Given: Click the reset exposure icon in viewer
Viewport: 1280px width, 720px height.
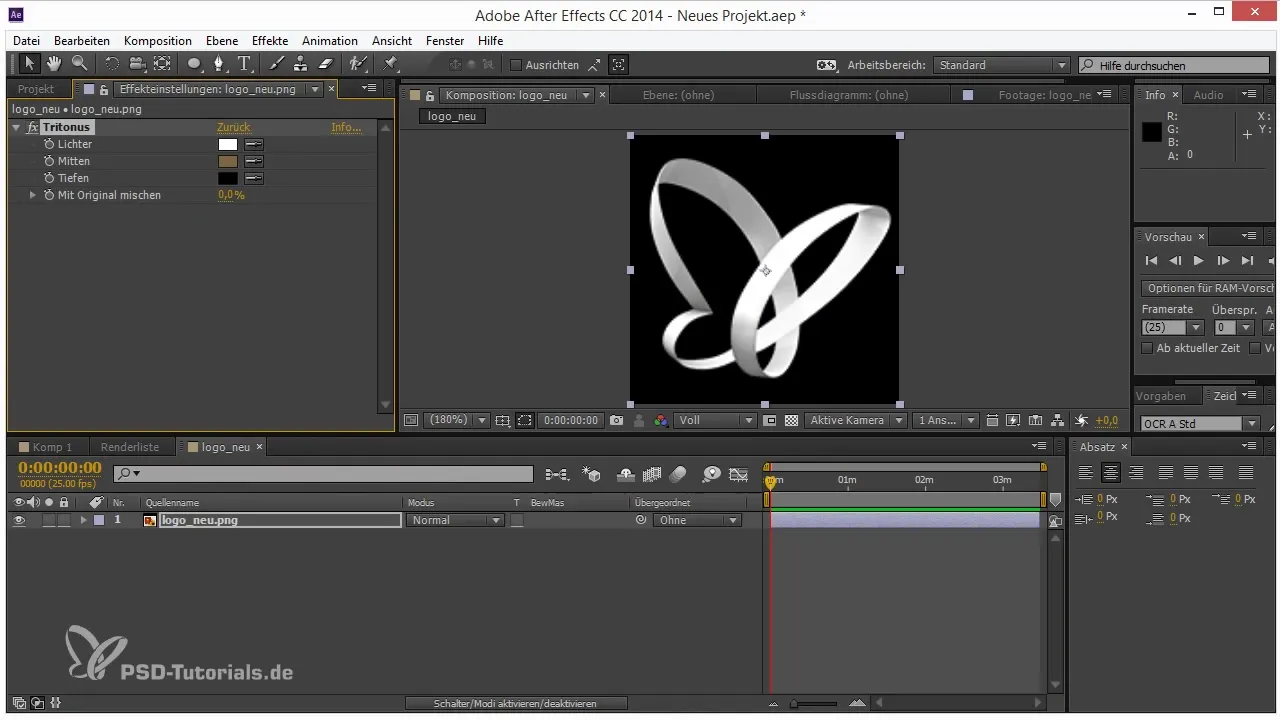Looking at the screenshot, I should (x=1081, y=421).
